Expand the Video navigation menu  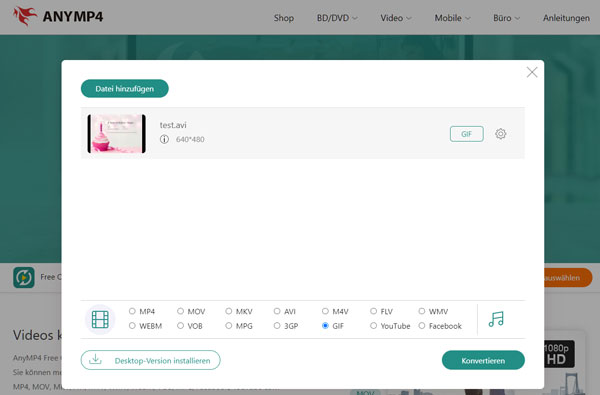396,18
